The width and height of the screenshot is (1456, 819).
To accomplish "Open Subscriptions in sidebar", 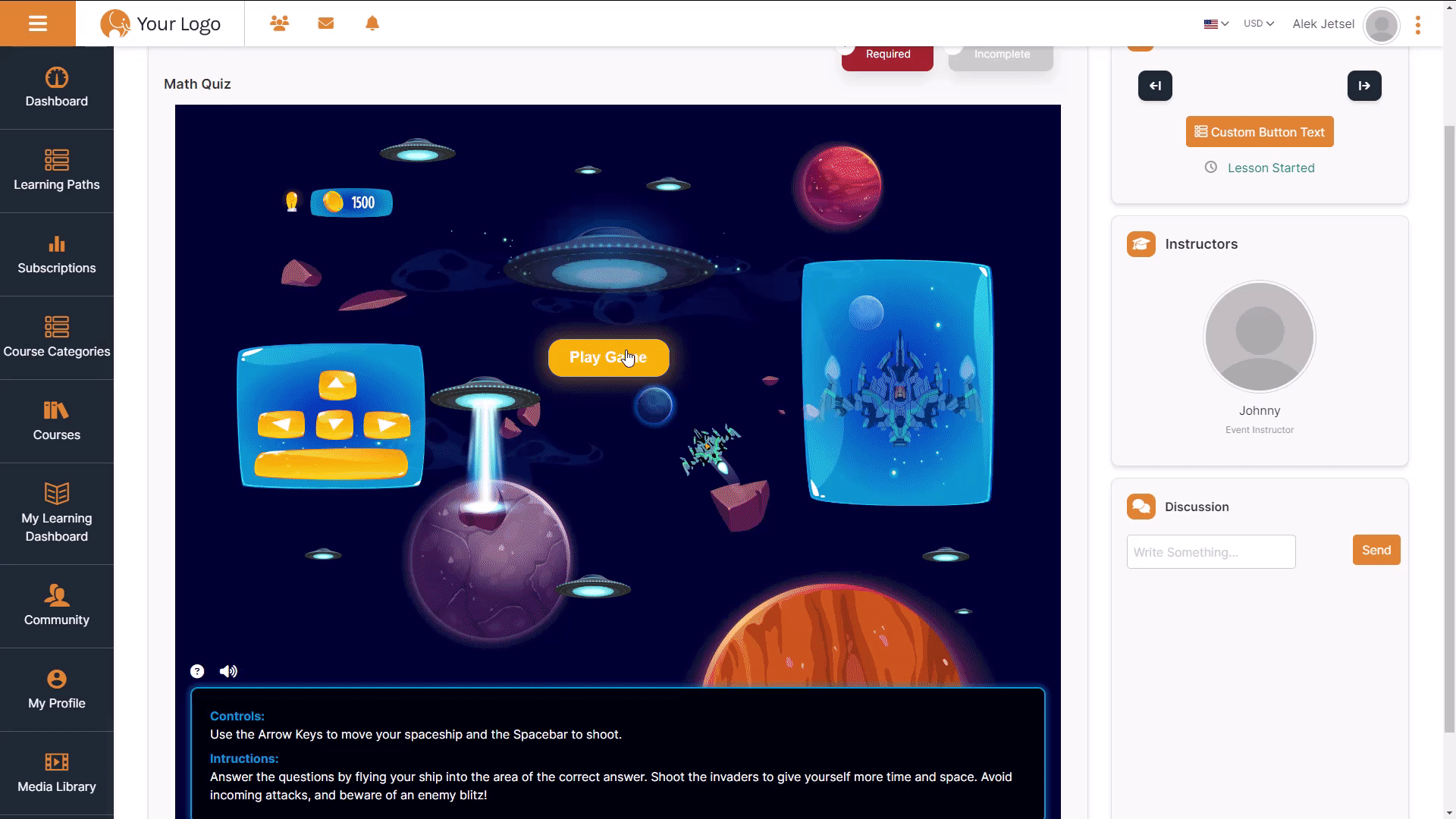I will (57, 255).
